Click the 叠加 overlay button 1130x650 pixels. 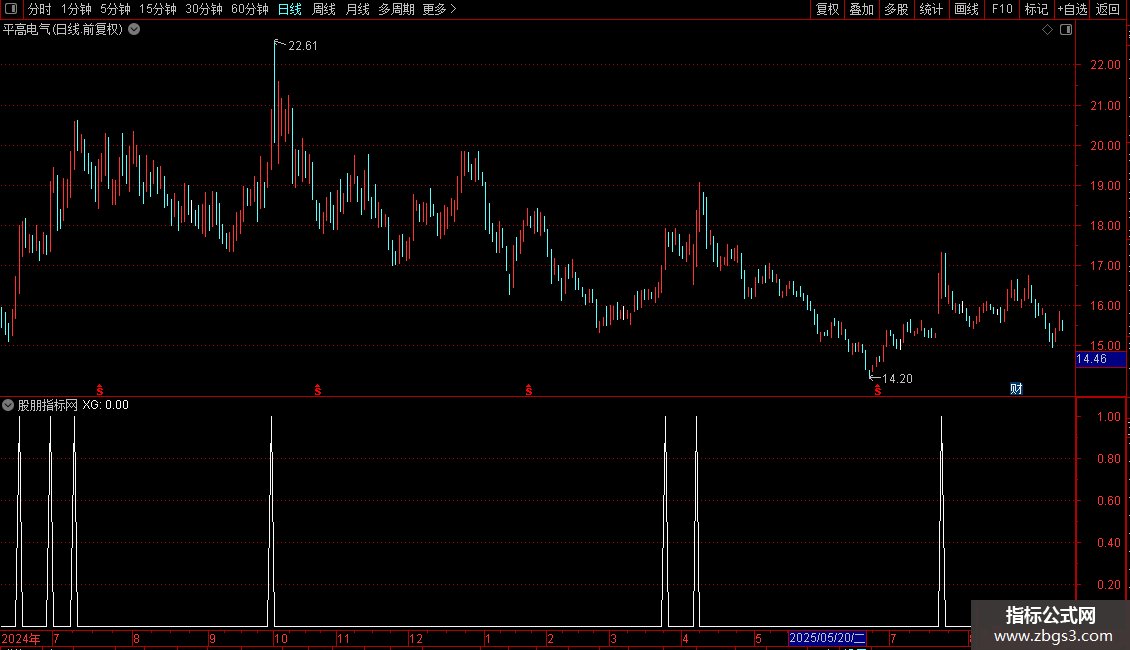[862, 9]
